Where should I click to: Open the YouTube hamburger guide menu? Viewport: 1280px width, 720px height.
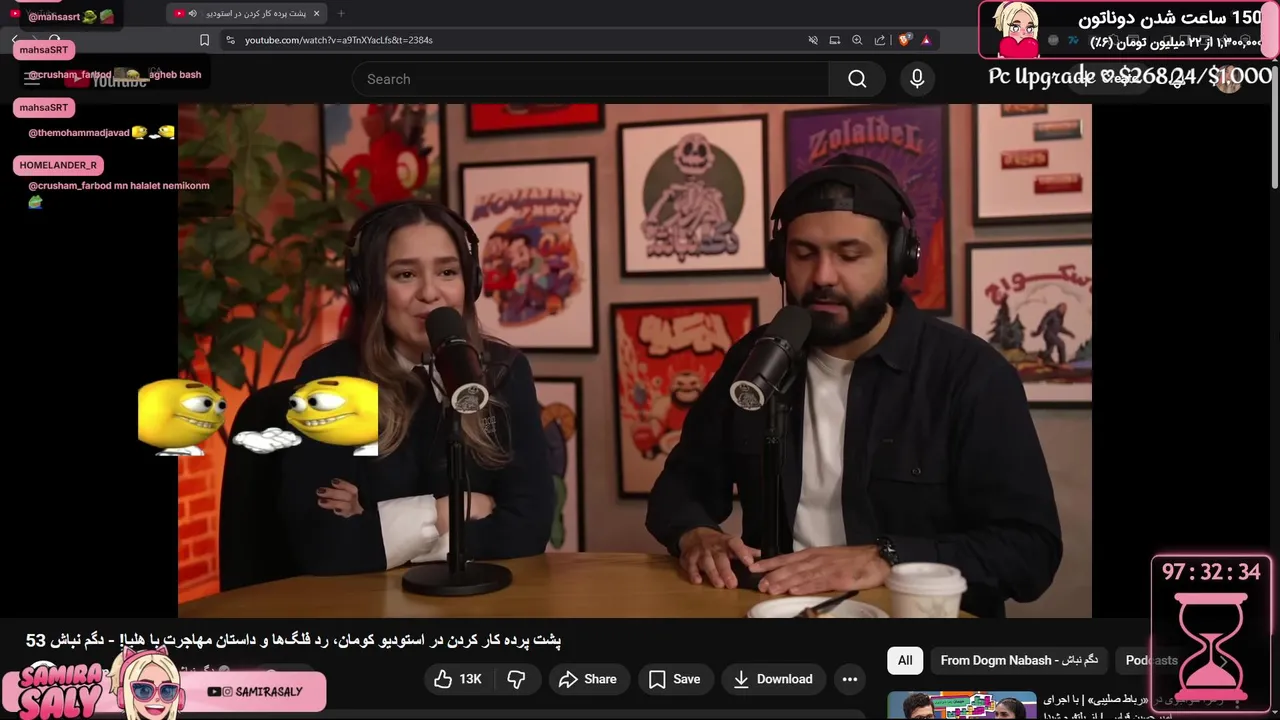coord(32,79)
